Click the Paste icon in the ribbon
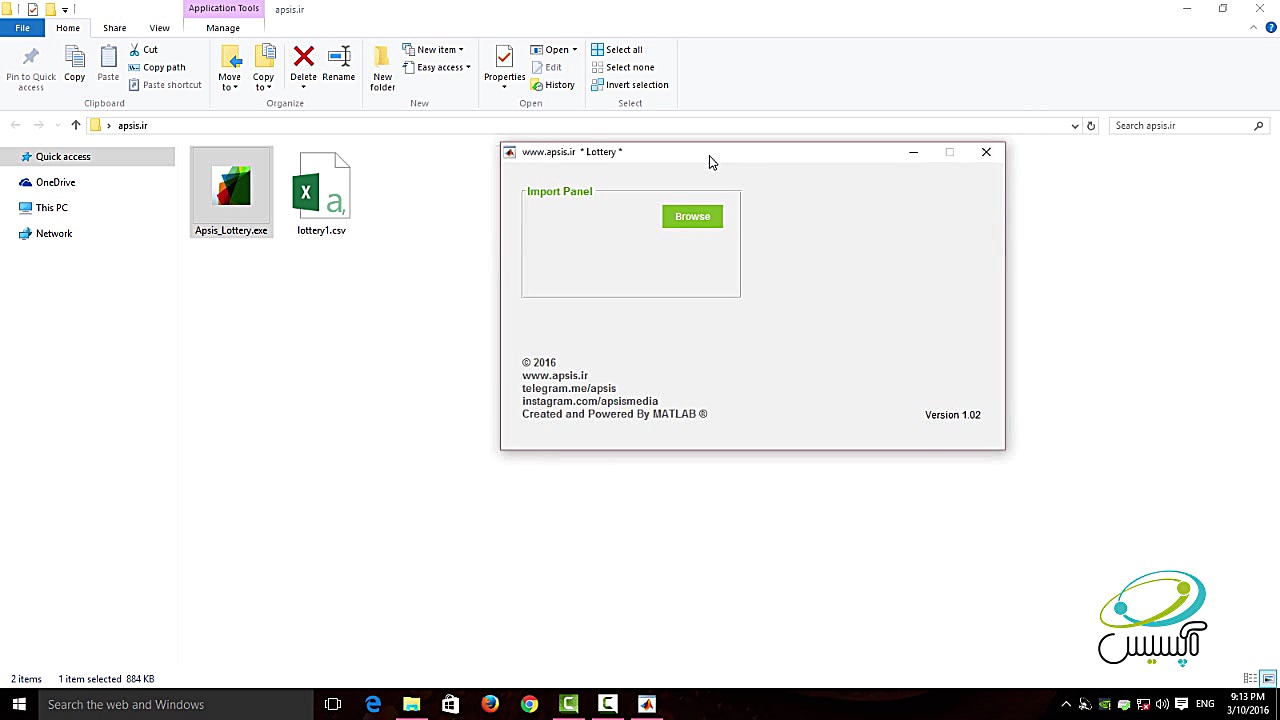The width and height of the screenshot is (1280, 720). [x=108, y=64]
